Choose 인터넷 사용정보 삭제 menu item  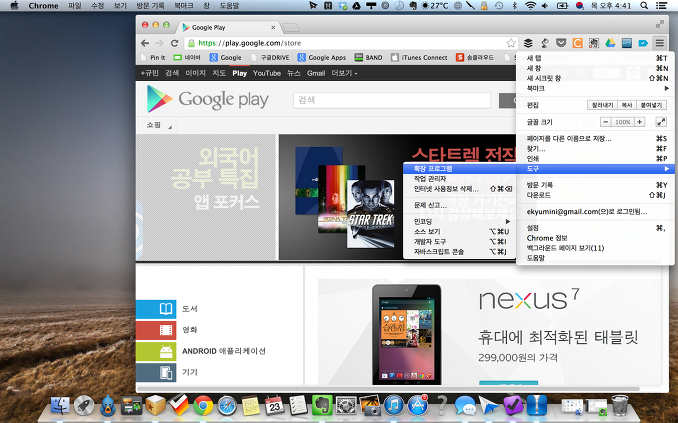(459, 189)
